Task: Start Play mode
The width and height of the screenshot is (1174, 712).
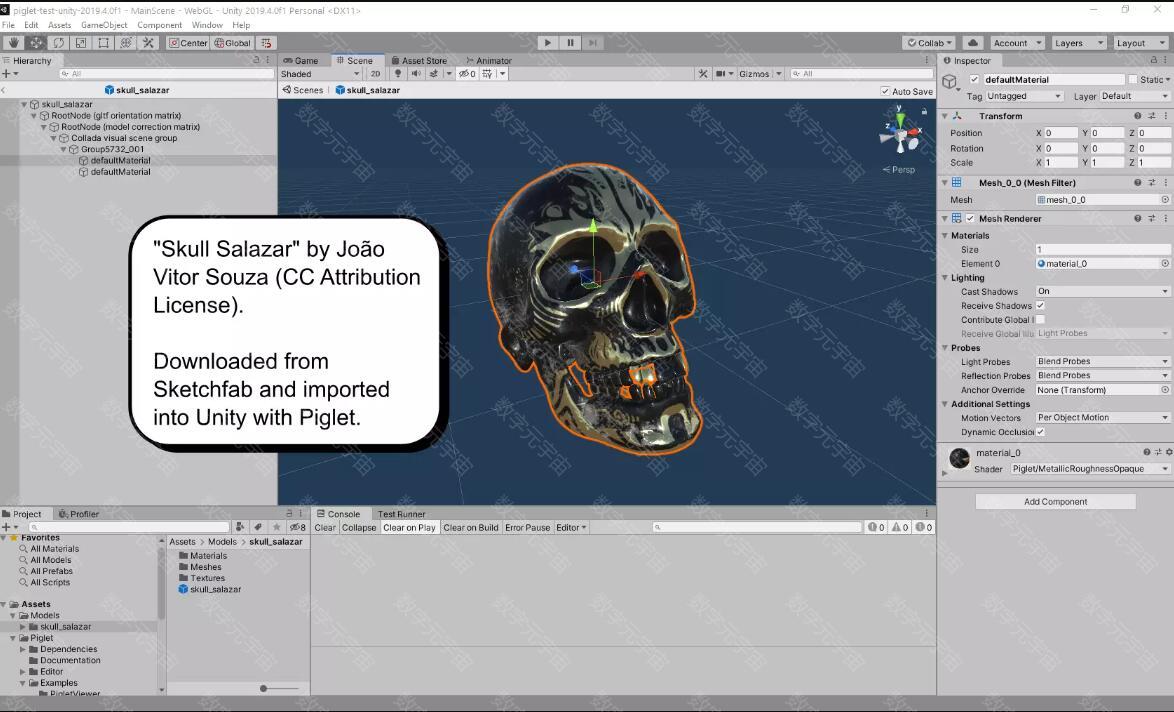Action: click(548, 43)
